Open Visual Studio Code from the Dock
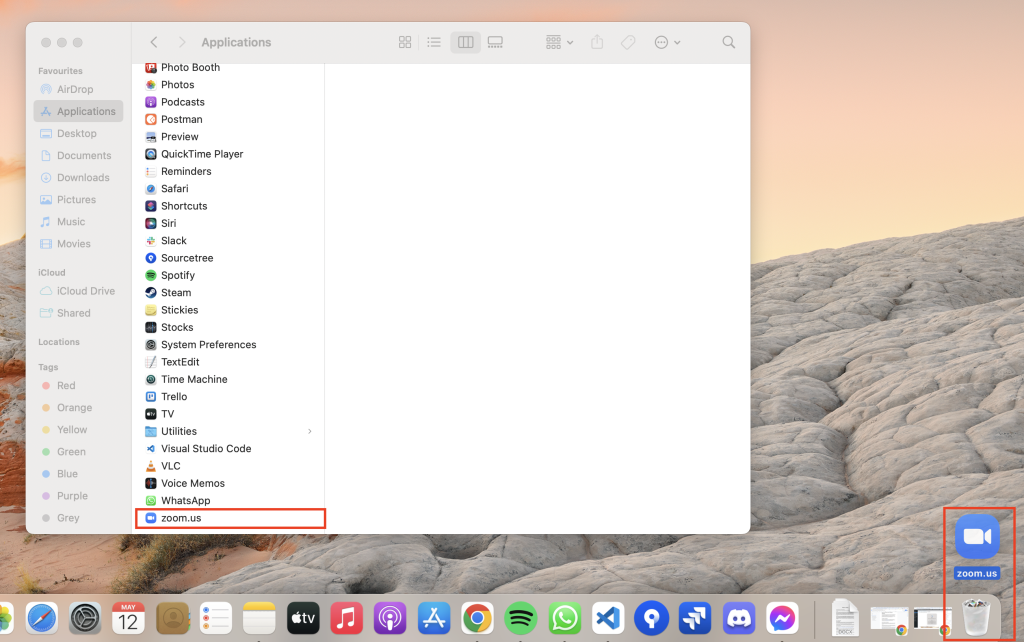 (608, 618)
